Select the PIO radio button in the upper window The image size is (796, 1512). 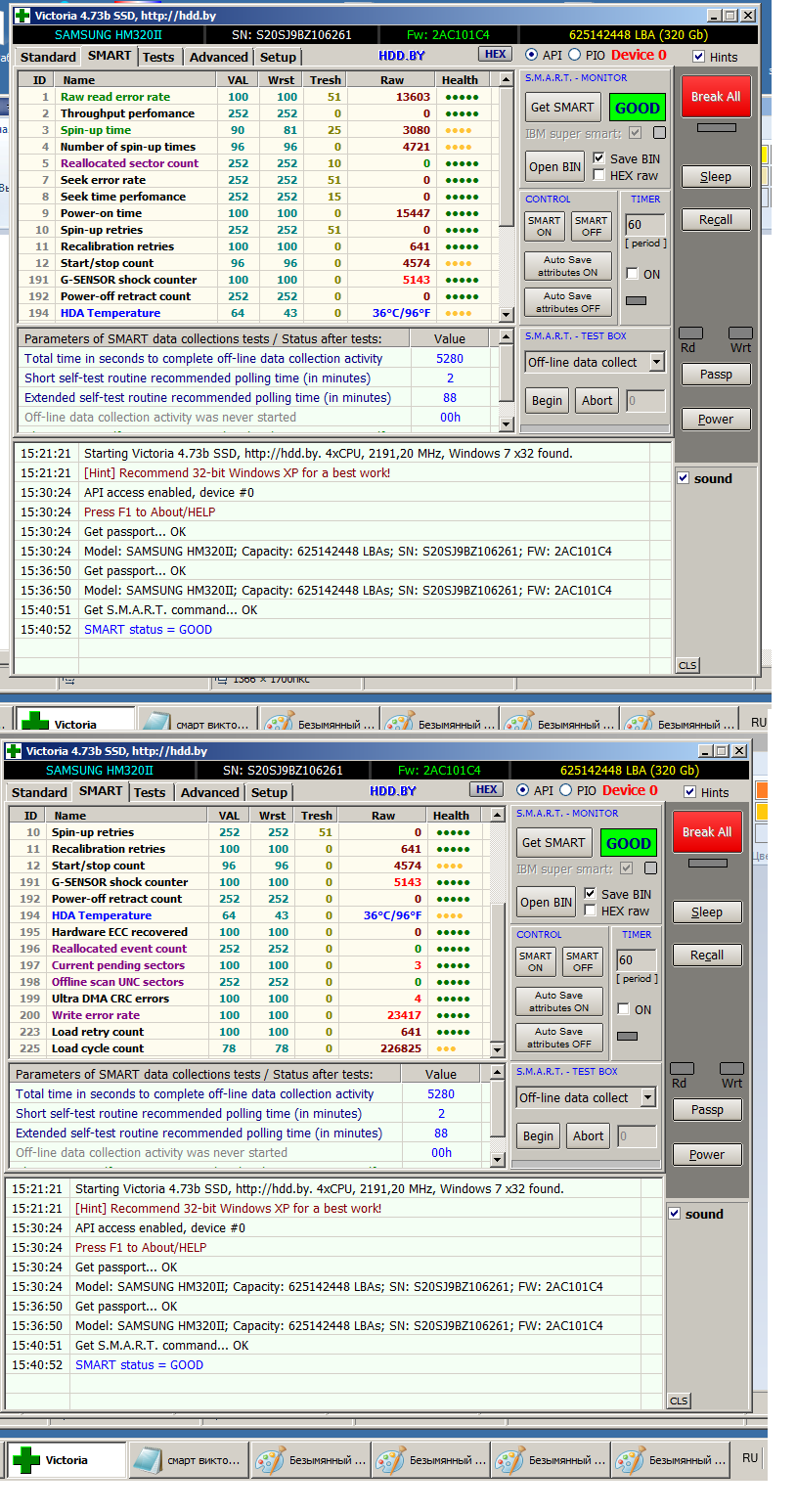pyautogui.click(x=574, y=56)
